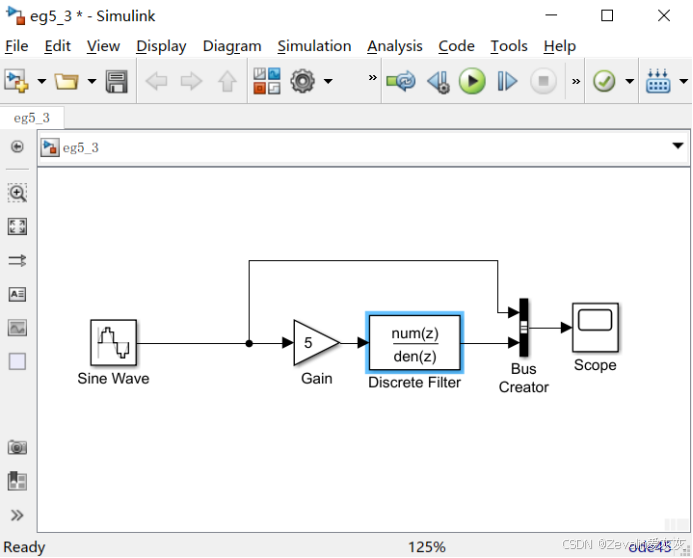This screenshot has height=558, width=693.
Task: Click the Stop simulation button
Action: (543, 81)
